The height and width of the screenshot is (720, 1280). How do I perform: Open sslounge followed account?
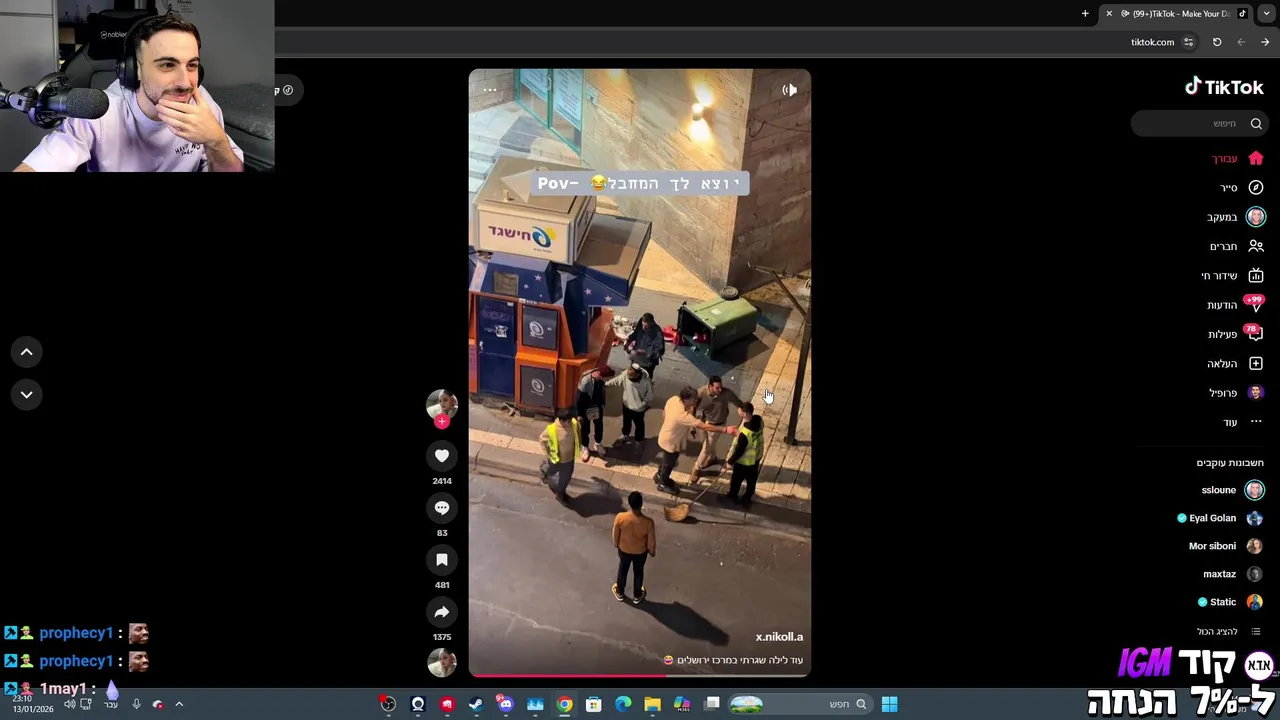click(1232, 490)
